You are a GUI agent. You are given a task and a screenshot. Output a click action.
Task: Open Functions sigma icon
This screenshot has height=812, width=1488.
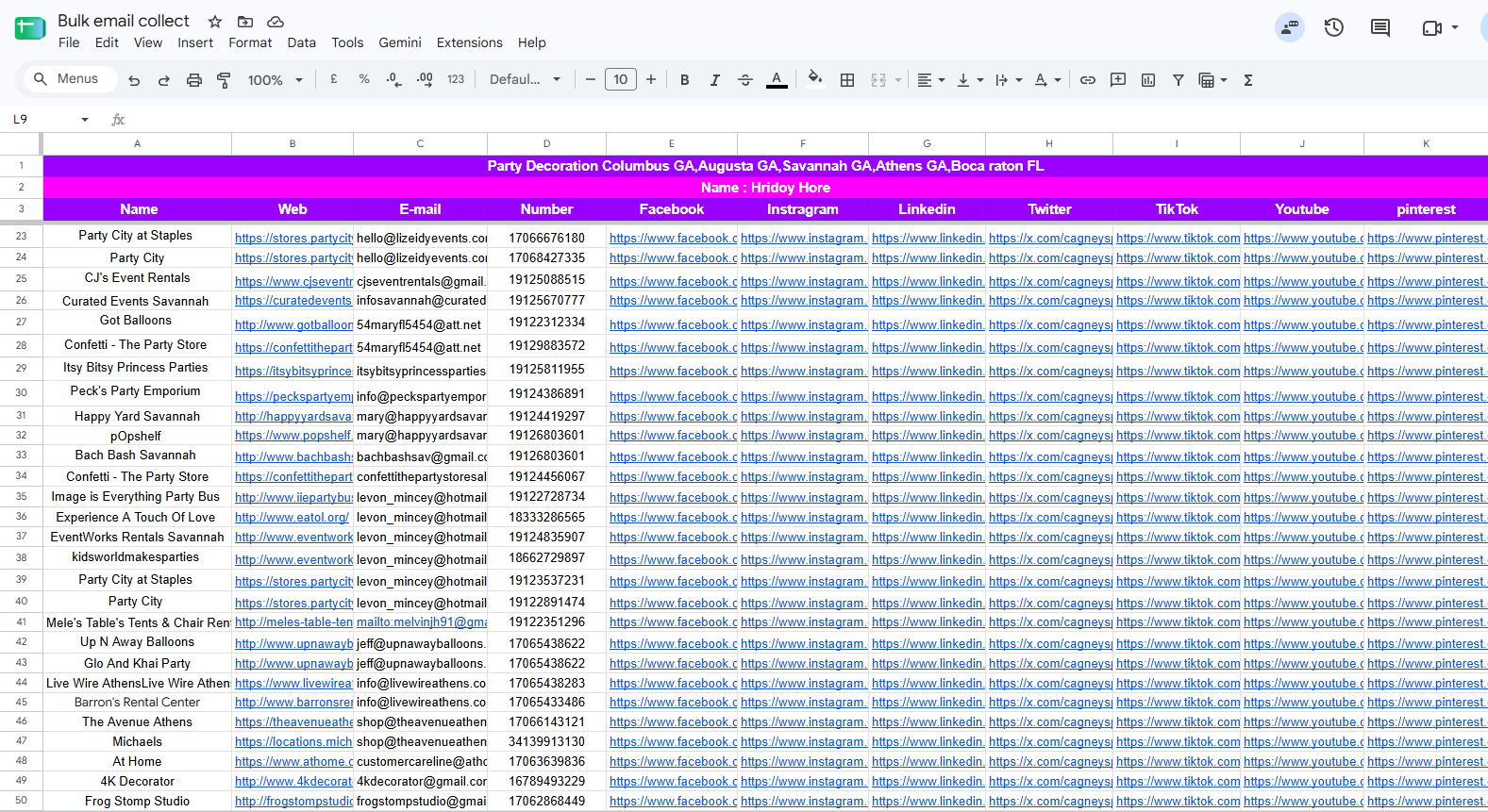(x=1248, y=80)
